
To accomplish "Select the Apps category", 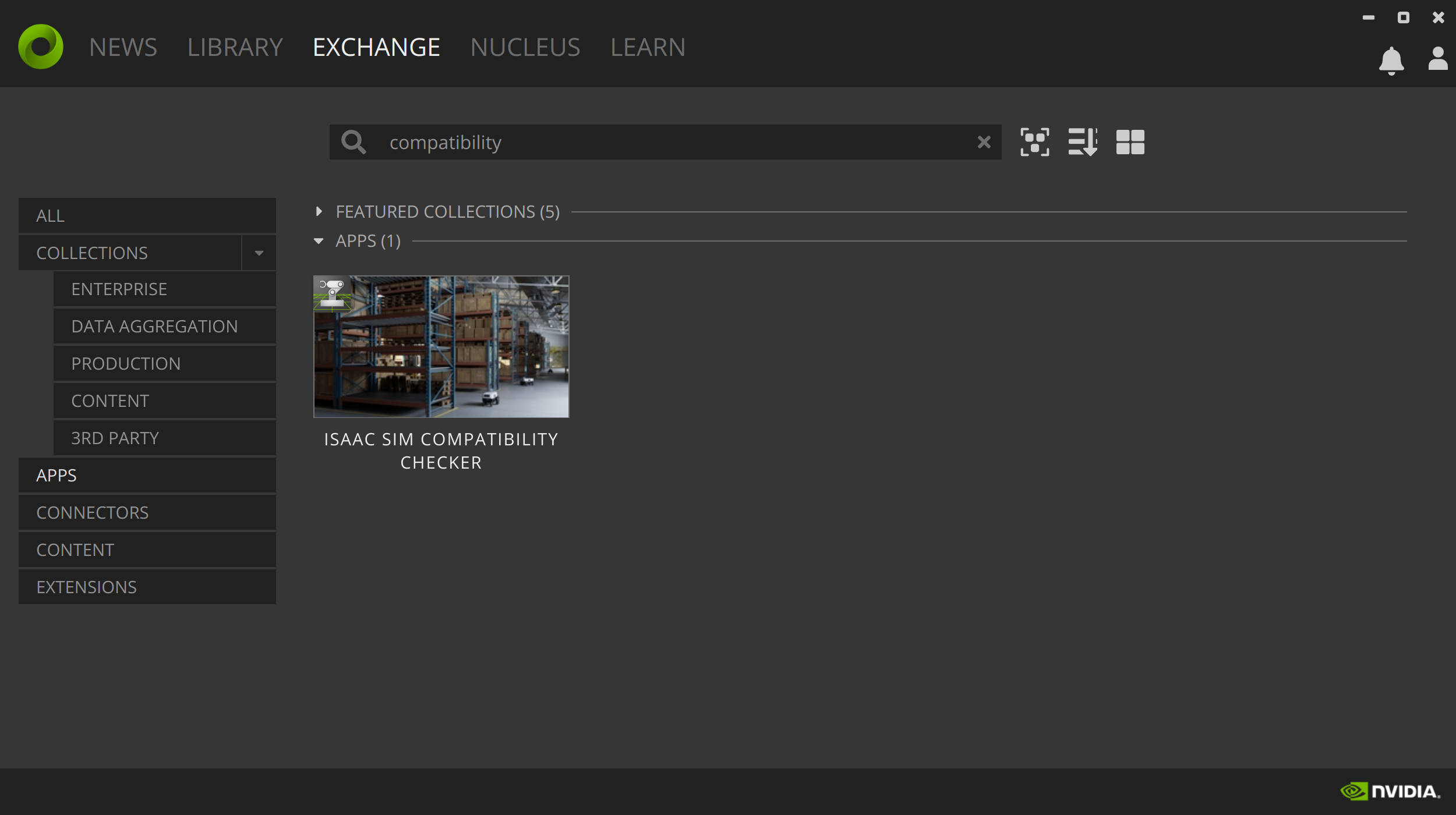I will [x=147, y=475].
